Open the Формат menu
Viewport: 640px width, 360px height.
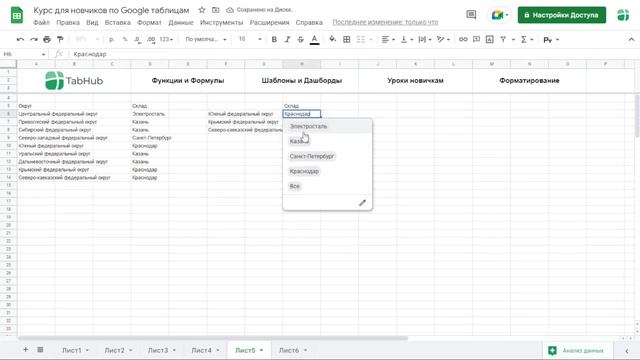149,22
